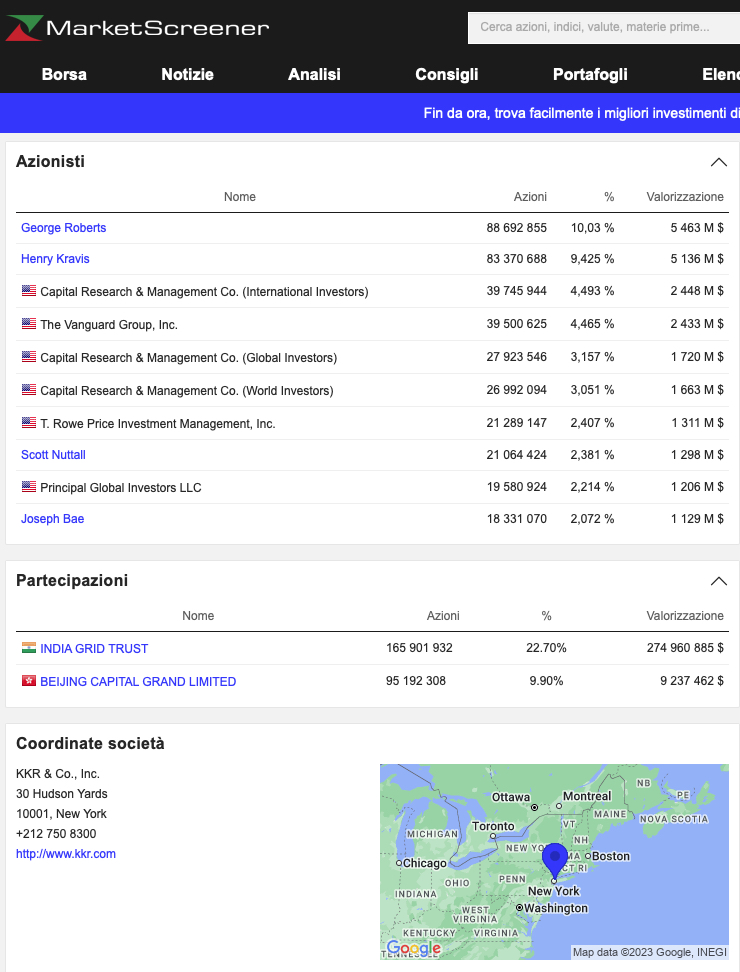Click the Google map thumbnail of New York
Screen dimensions: 740x972
[x=554, y=862]
